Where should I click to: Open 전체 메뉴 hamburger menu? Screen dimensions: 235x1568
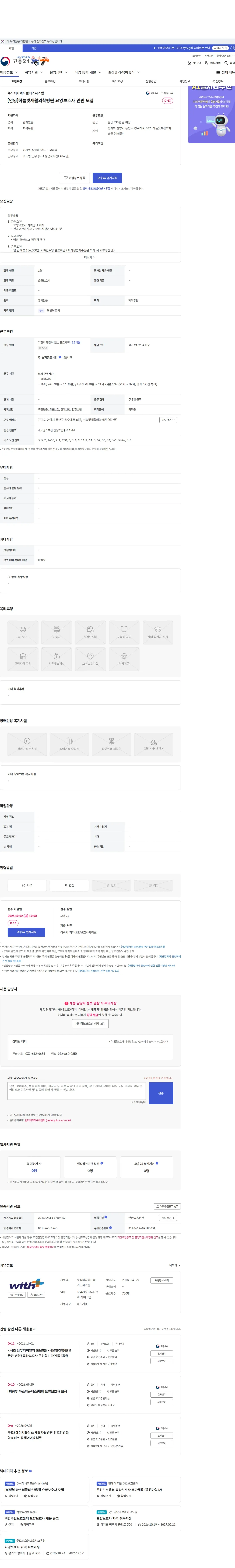(x=225, y=72)
